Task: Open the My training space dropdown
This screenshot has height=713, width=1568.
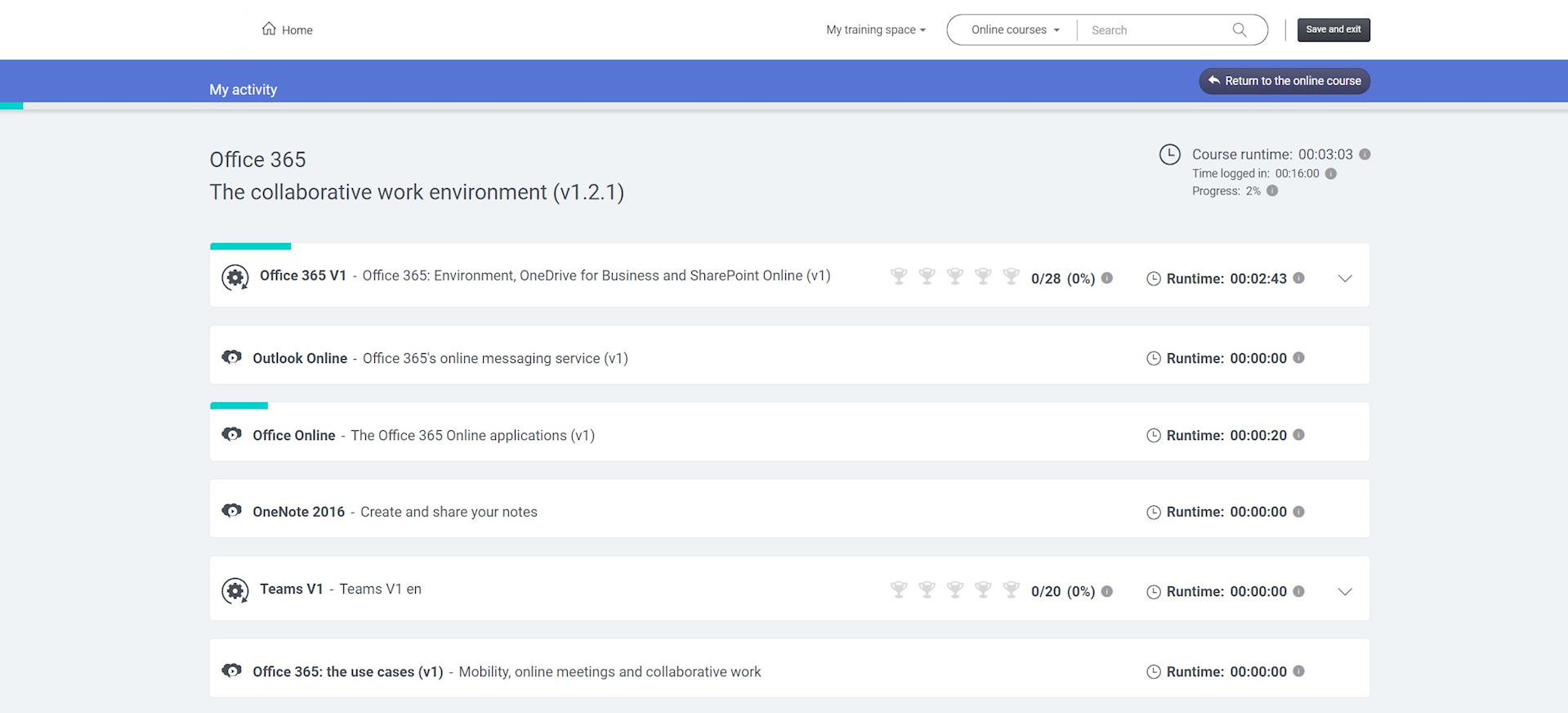Action: pos(876,29)
